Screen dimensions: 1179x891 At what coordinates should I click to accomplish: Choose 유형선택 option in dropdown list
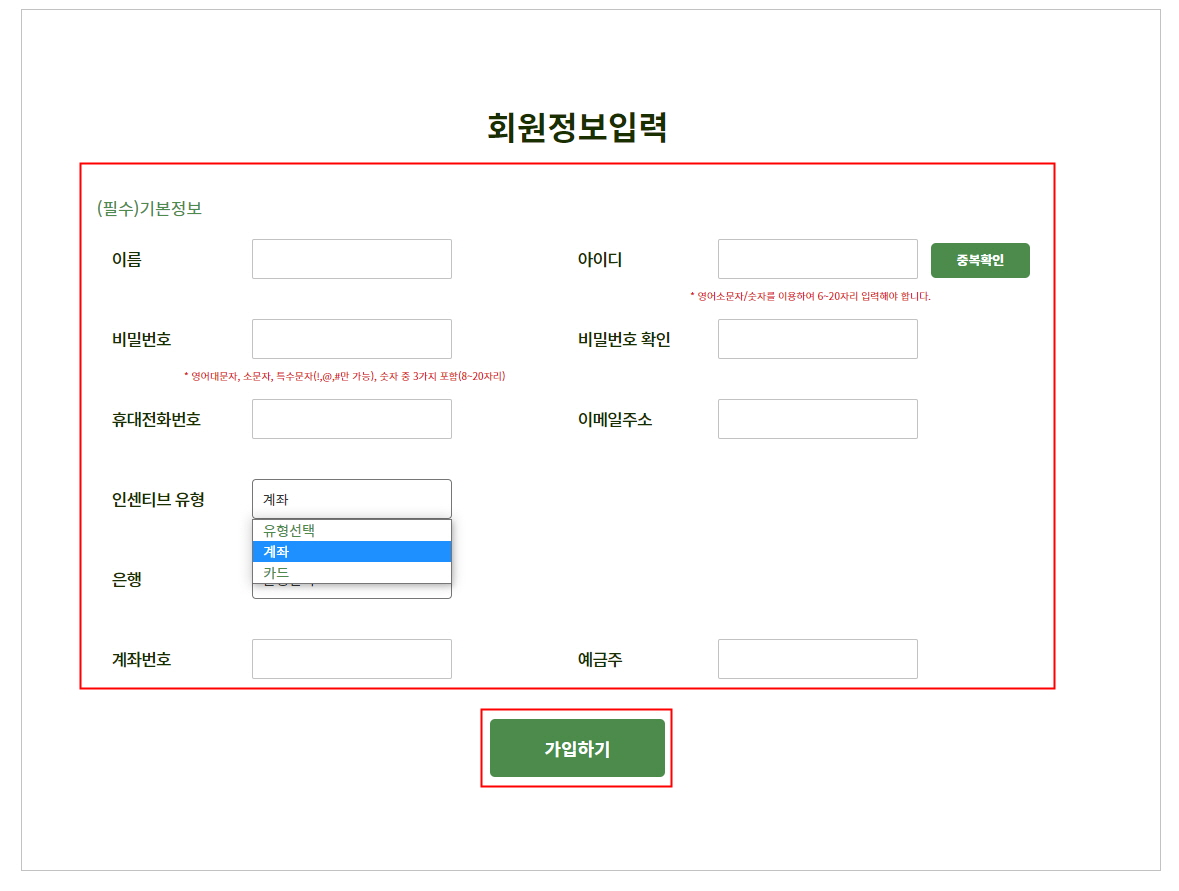[352, 530]
